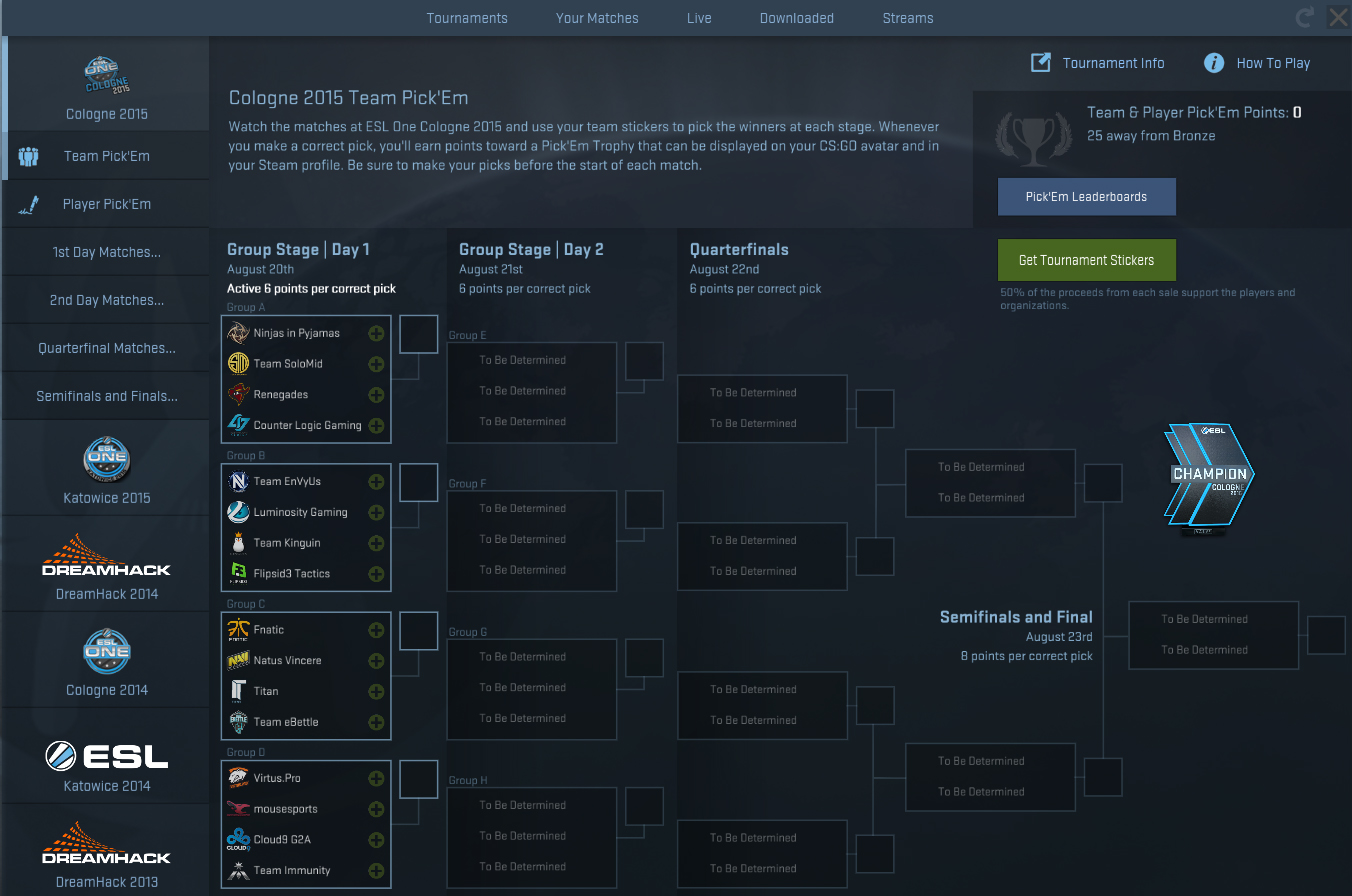1352x896 pixels.
Task: Toggle the plus button next to Virtus.Pro
Action: point(376,778)
